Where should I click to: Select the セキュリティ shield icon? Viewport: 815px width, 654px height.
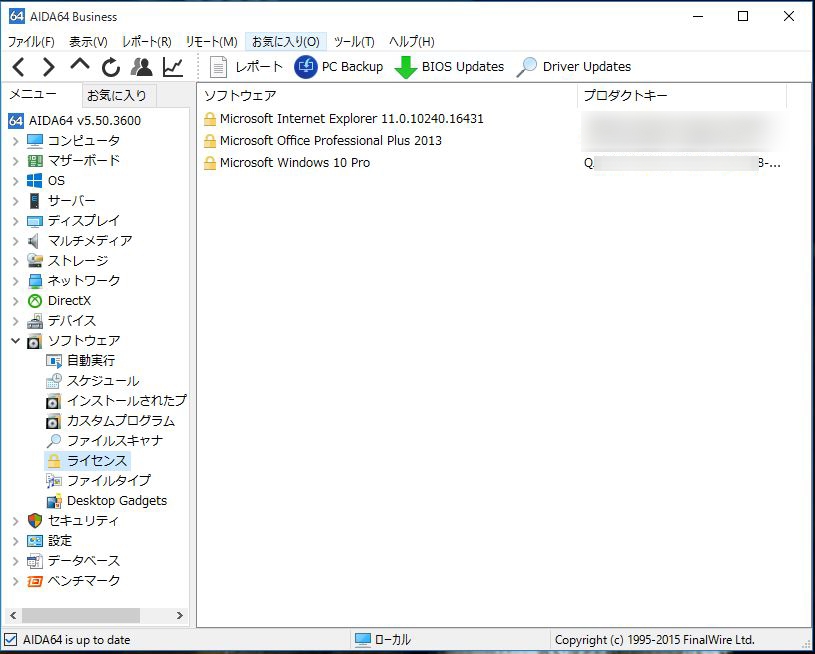pyautogui.click(x=35, y=520)
